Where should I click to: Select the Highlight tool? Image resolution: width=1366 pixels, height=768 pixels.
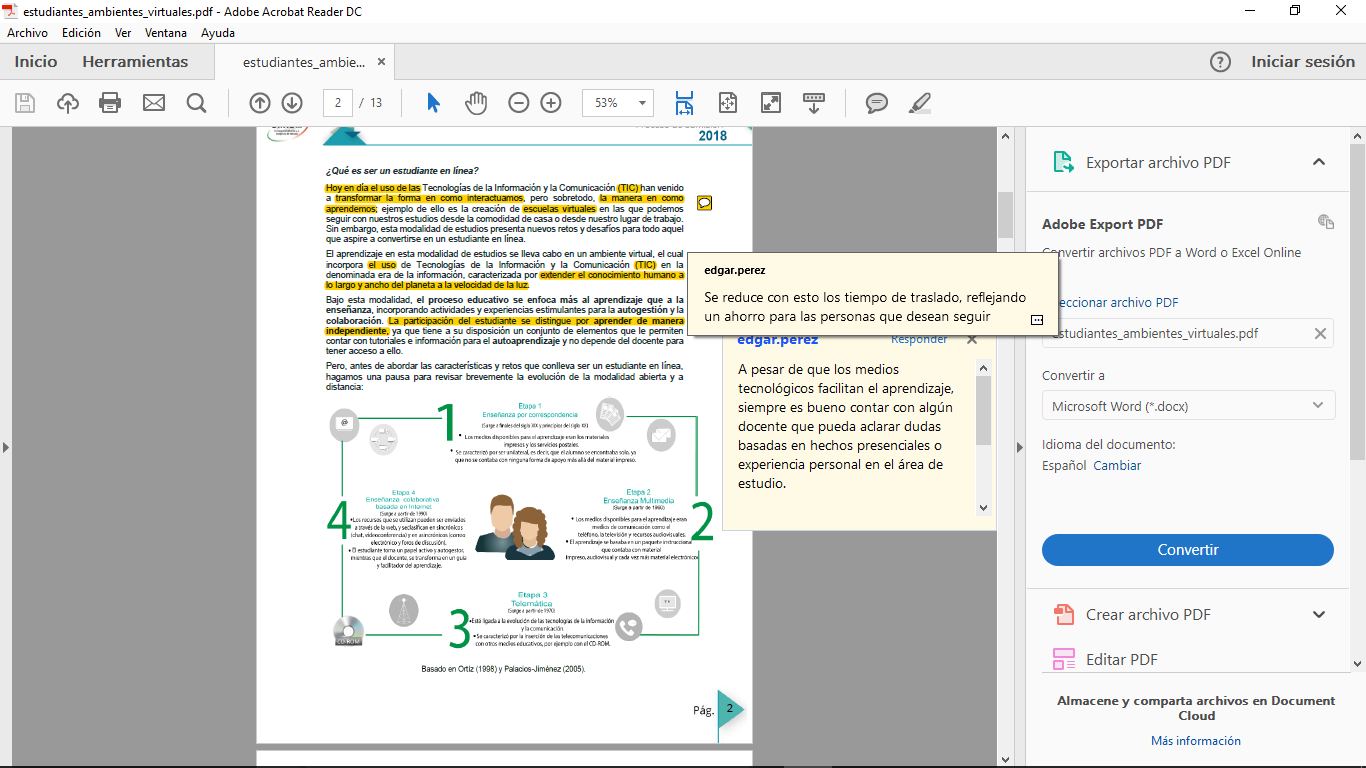tap(919, 103)
